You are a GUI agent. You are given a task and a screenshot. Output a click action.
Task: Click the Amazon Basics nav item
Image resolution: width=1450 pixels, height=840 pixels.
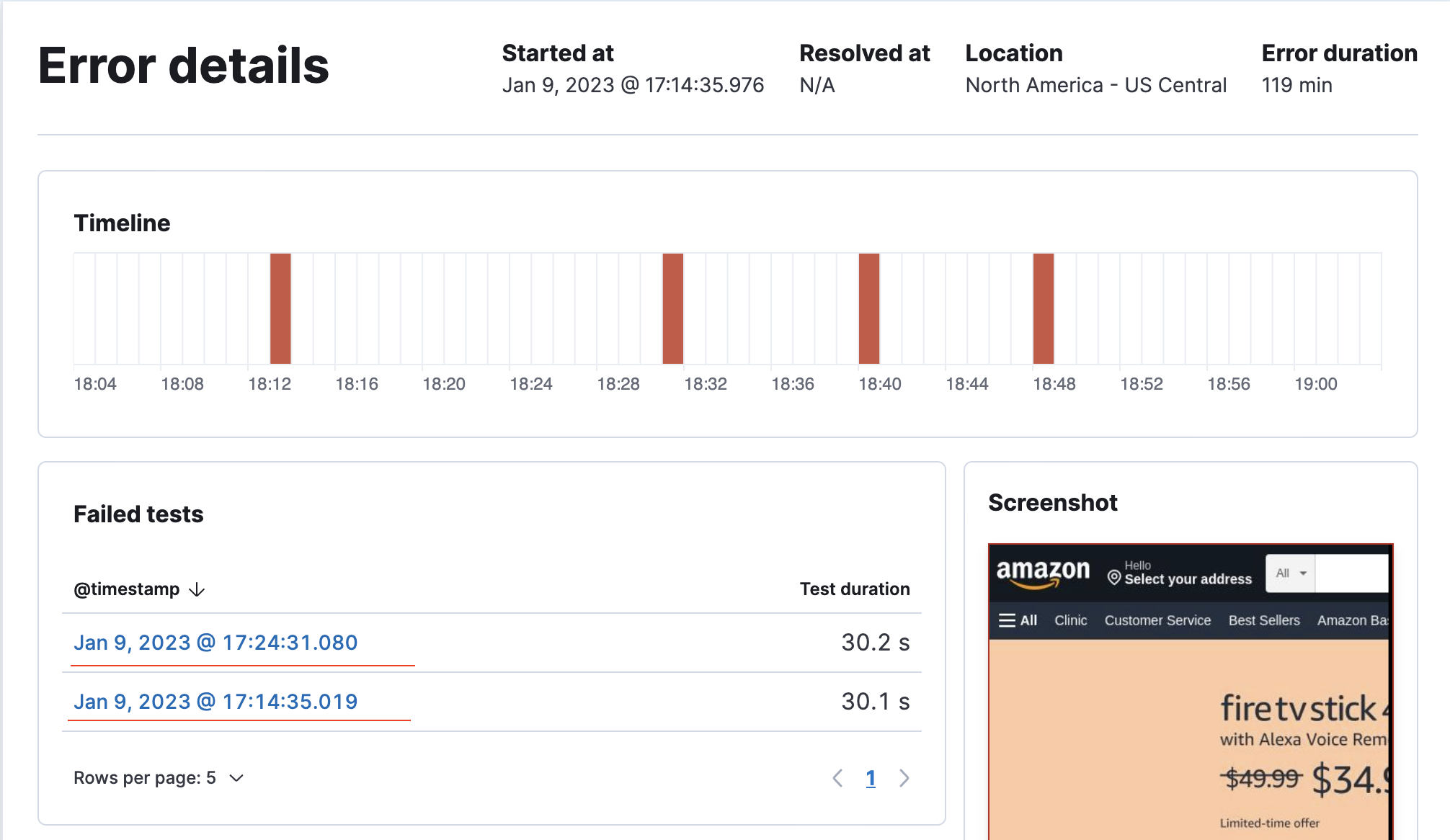tap(1353, 620)
